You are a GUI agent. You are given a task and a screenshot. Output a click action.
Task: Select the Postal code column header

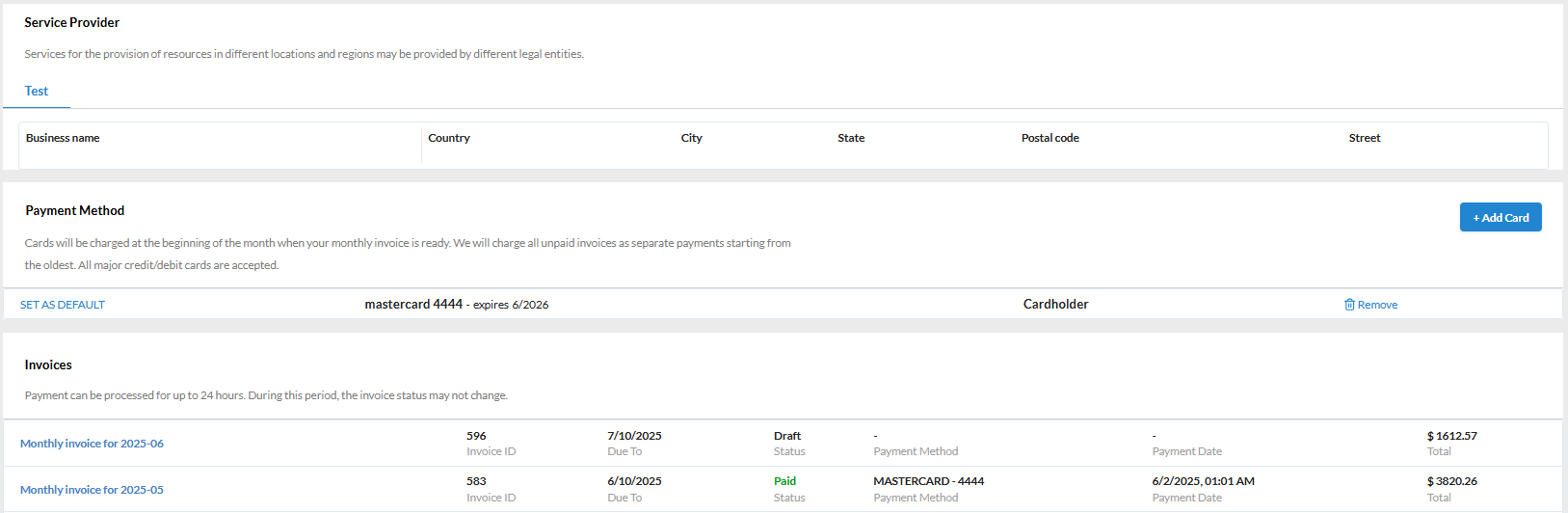coord(1050,138)
